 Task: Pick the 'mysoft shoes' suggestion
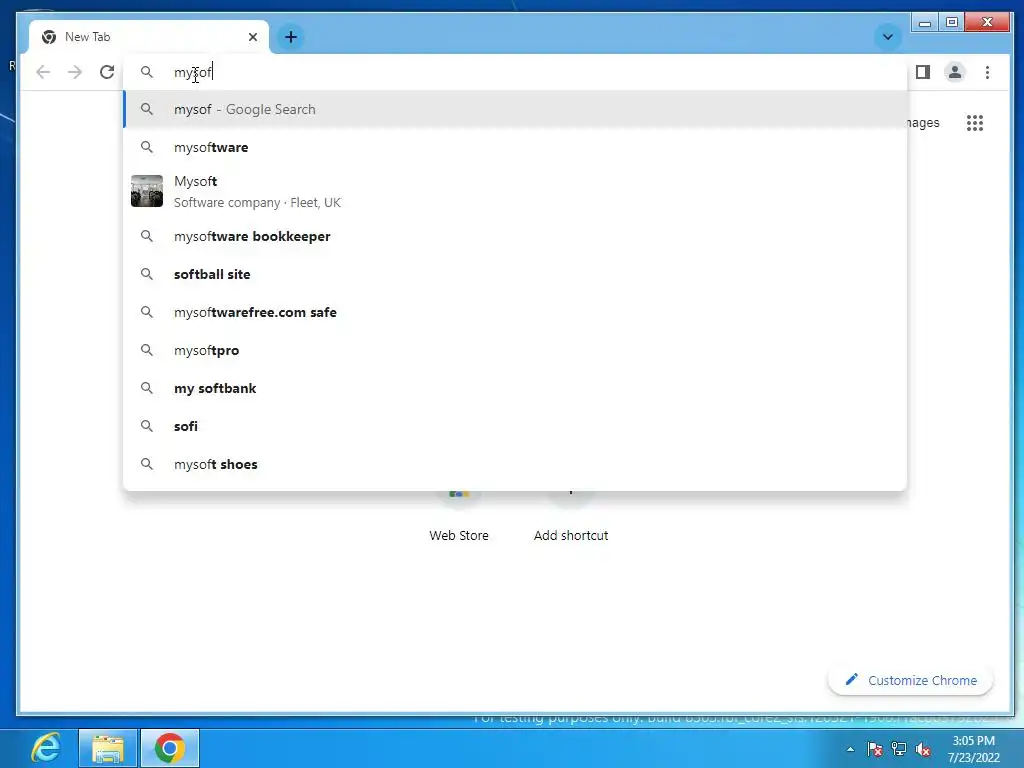[515, 464]
